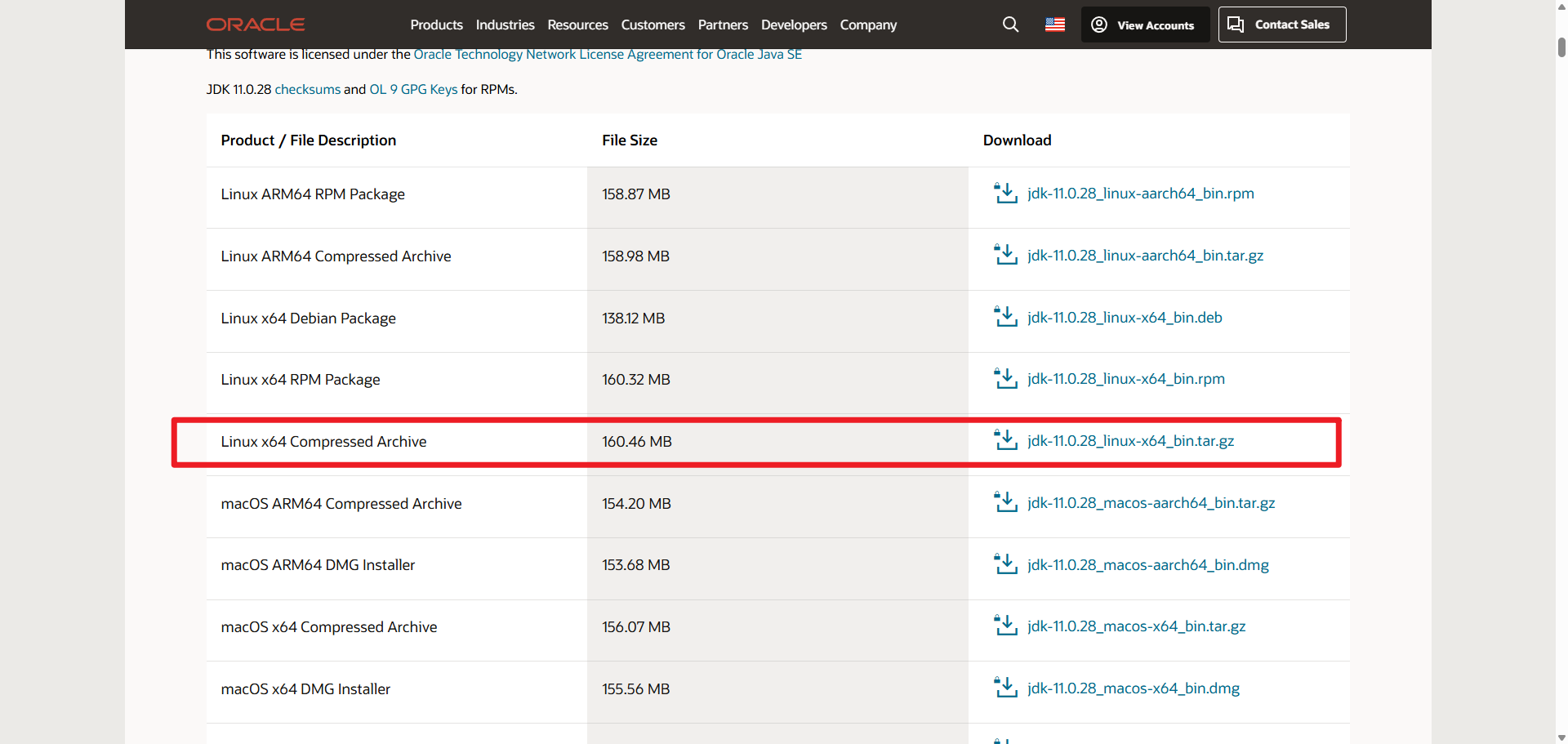
Task: Click the 'Linux ARM64 Compressed Archive' description
Action: [x=336, y=256]
